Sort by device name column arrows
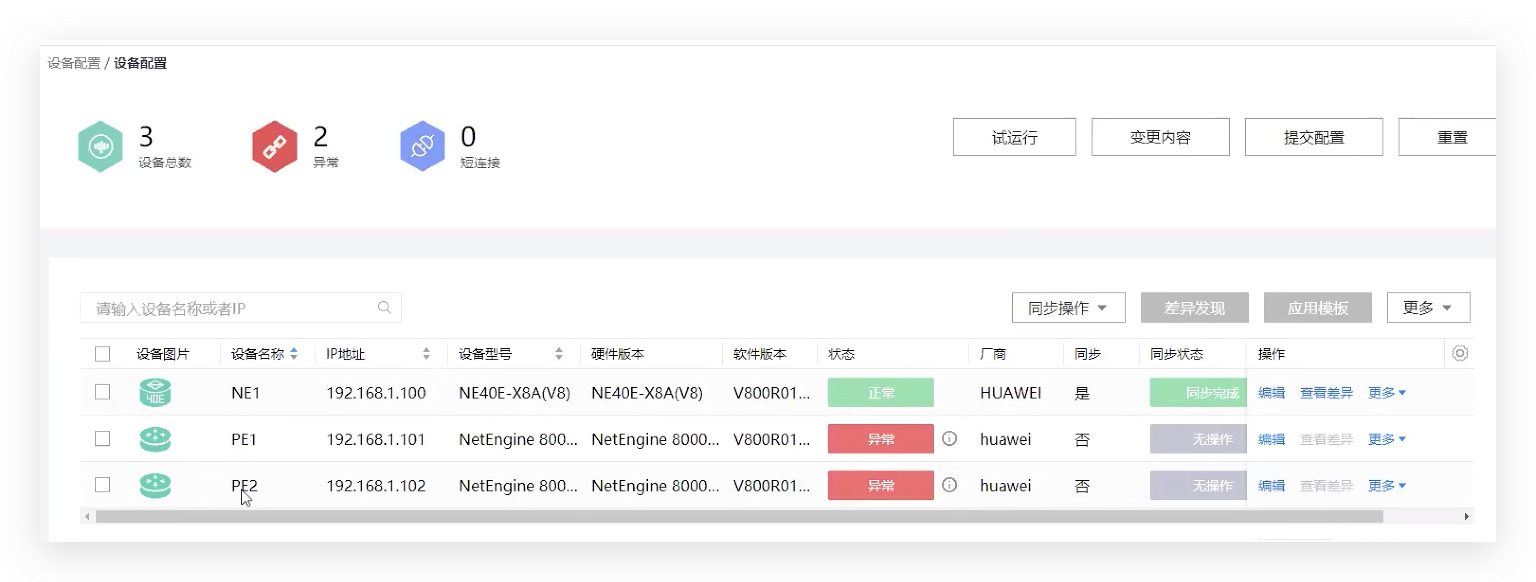Image resolution: width=1536 pixels, height=582 pixels. pos(294,354)
